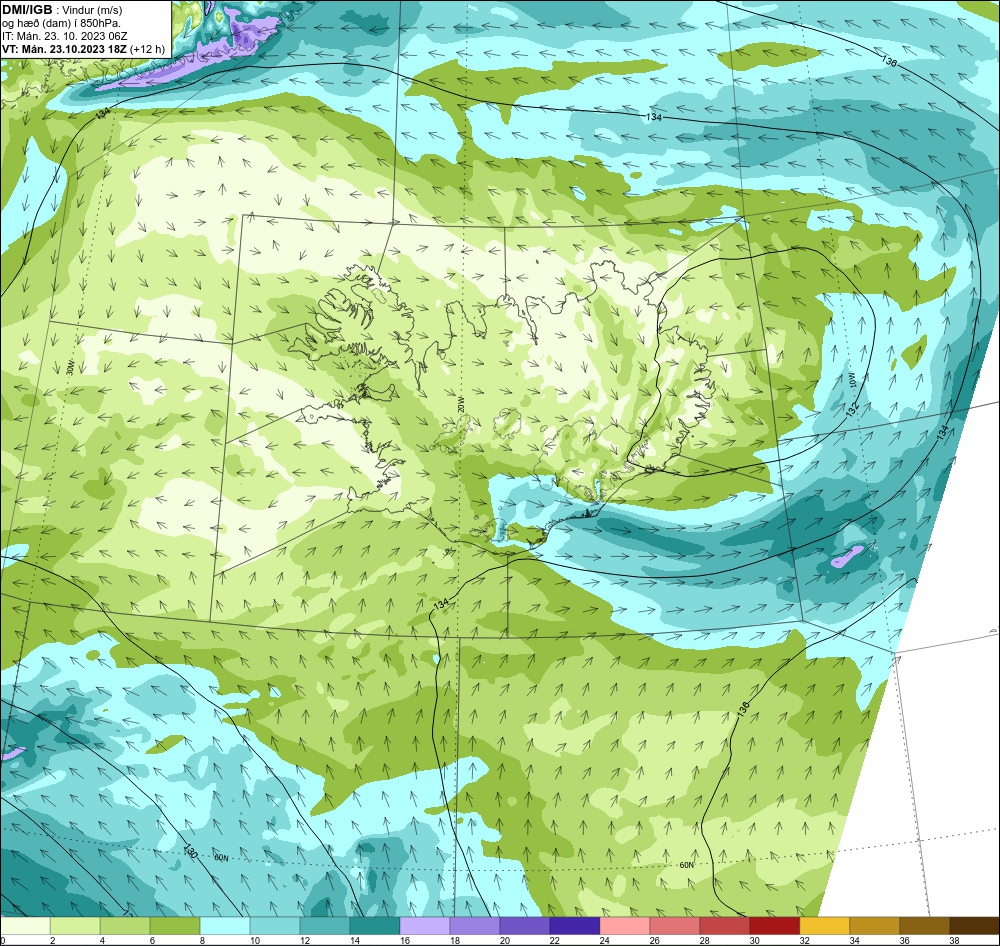Click legend tick value '8'
The height and width of the screenshot is (946, 1000).
[200, 940]
